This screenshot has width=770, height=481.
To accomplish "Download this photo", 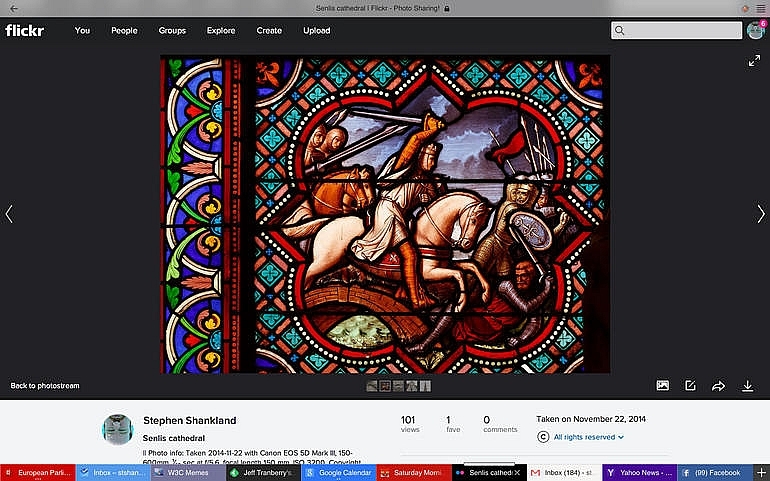I will point(747,386).
